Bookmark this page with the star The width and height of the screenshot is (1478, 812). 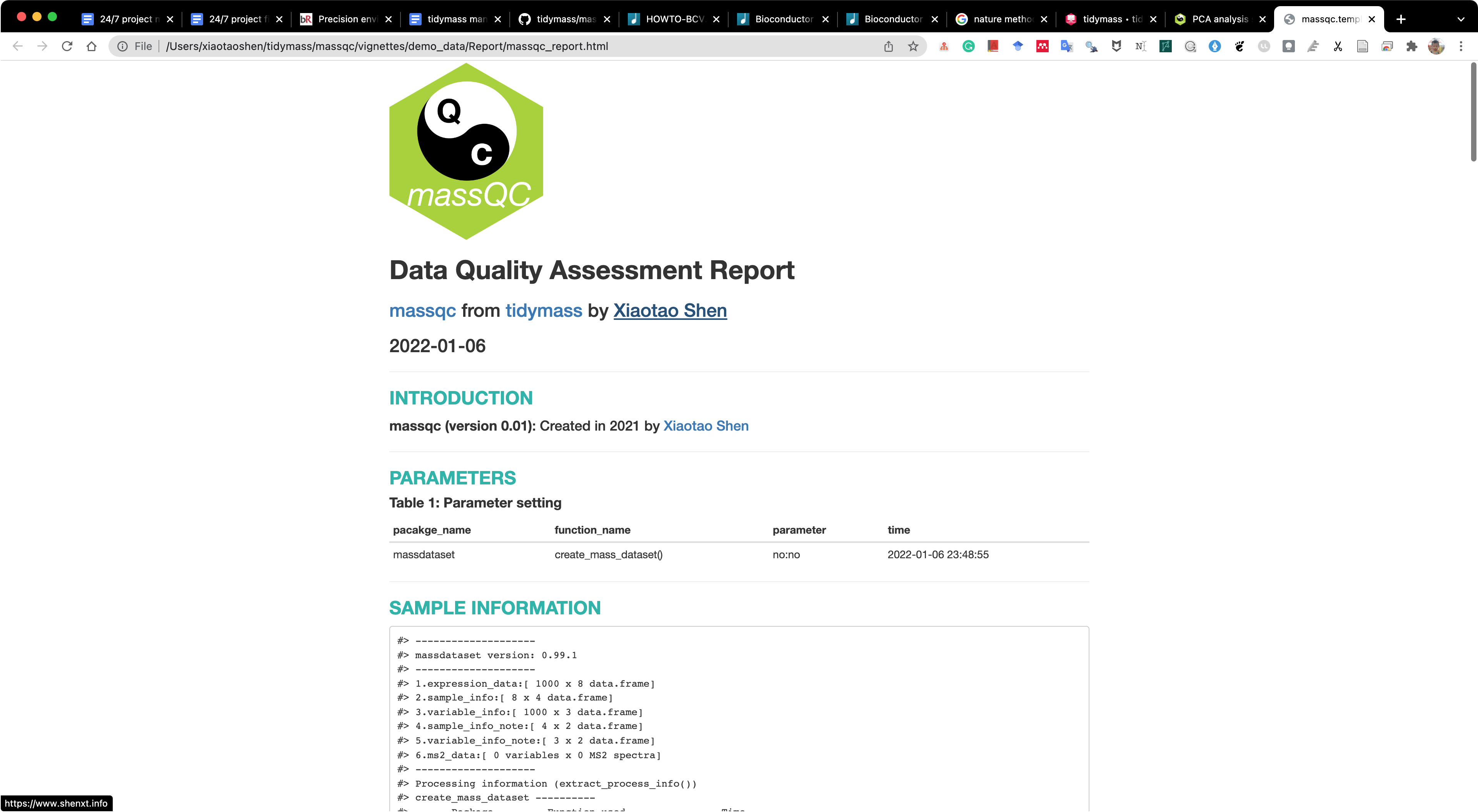point(913,47)
